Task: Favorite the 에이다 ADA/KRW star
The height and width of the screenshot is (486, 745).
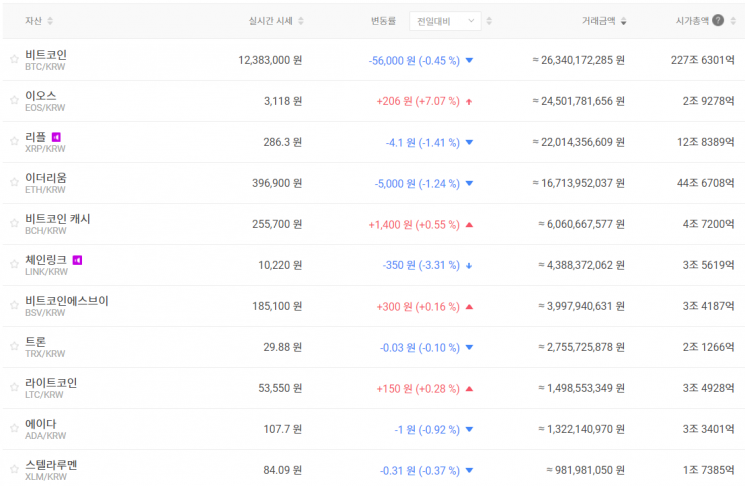Action: 14,428
